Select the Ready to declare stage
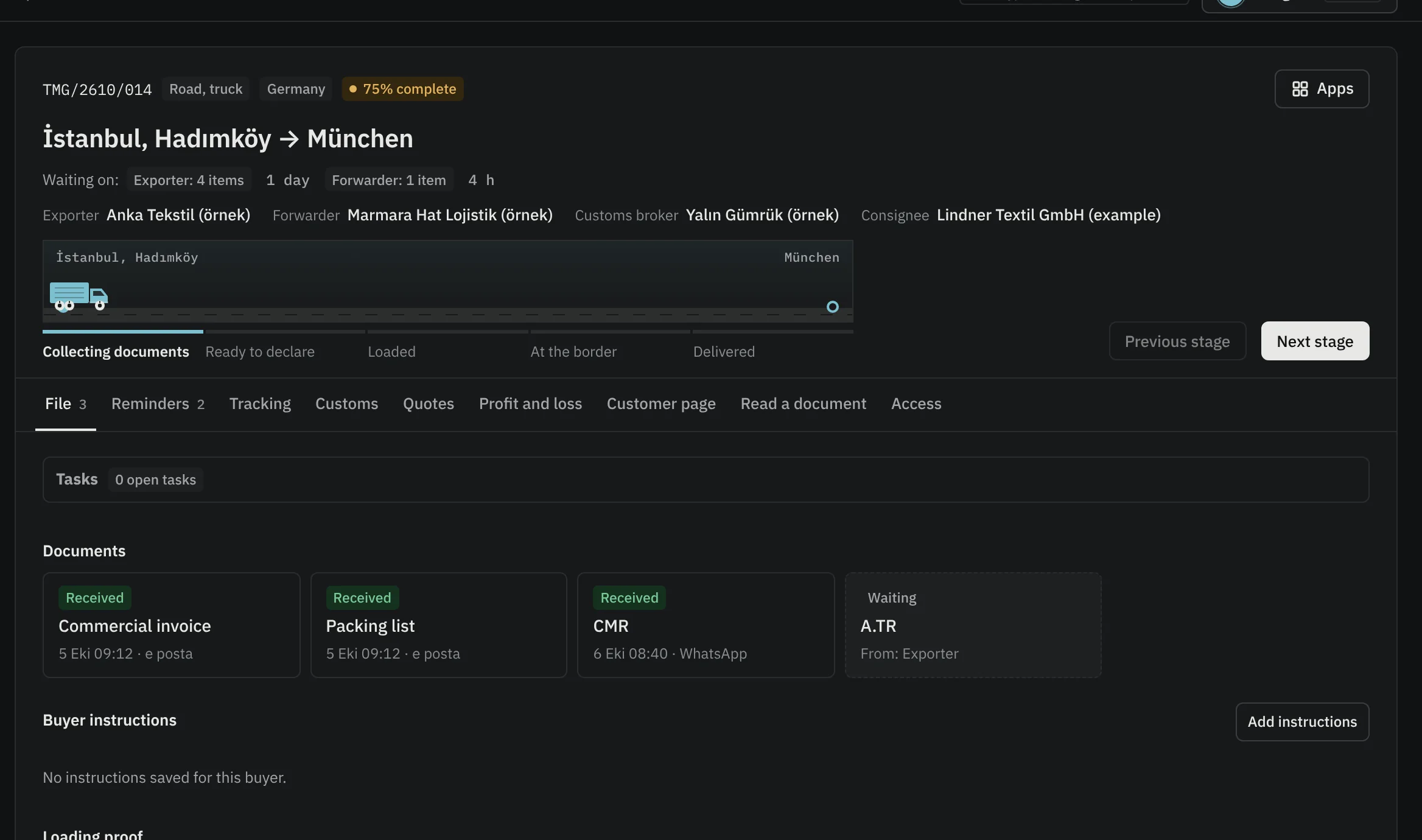The height and width of the screenshot is (840, 1422). (x=260, y=352)
